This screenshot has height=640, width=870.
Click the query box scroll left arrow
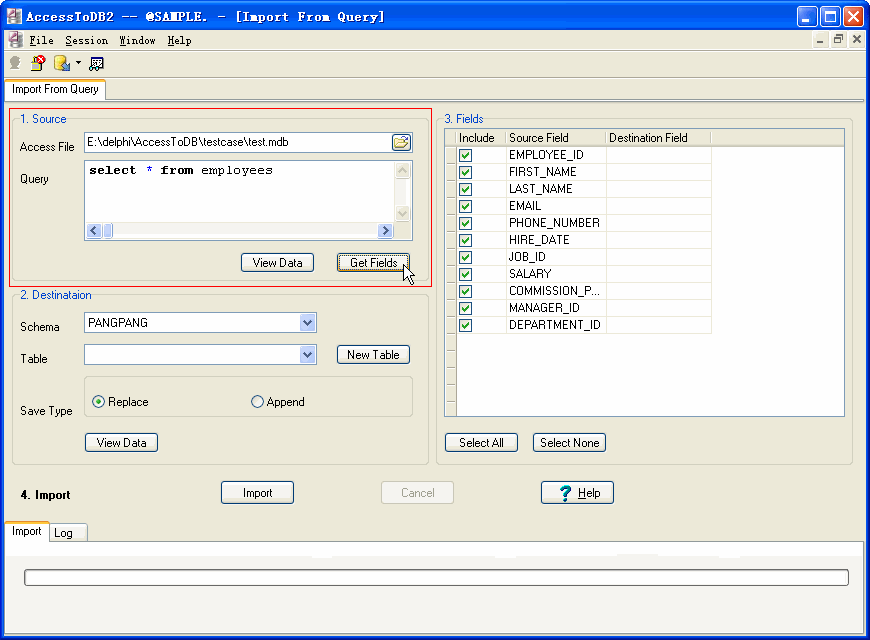point(94,230)
